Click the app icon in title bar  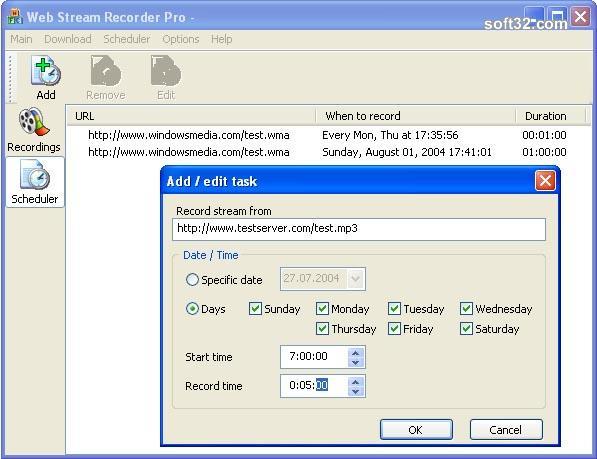pyautogui.click(x=15, y=17)
